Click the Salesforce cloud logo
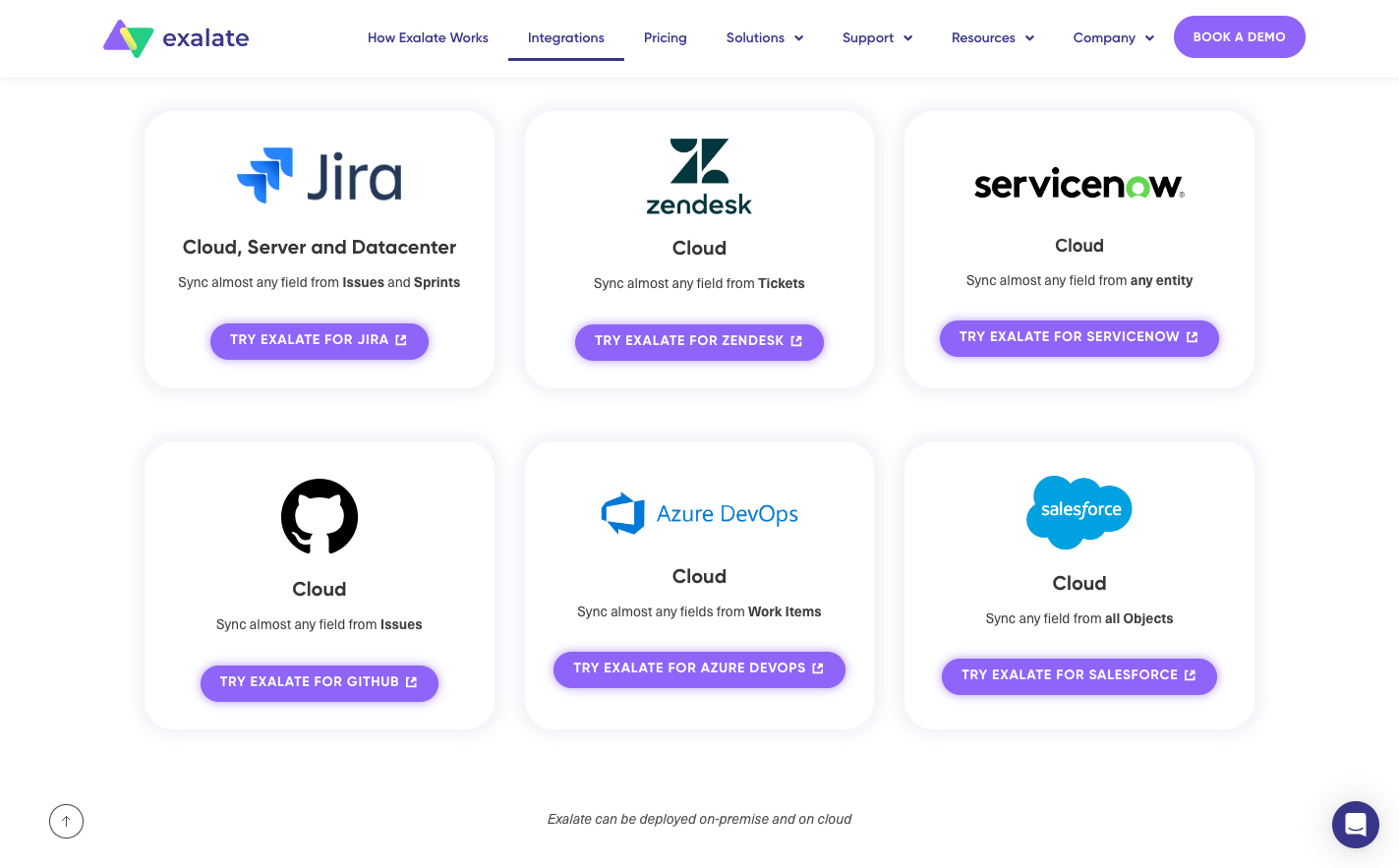Image resolution: width=1399 pixels, height=868 pixels. (x=1079, y=512)
